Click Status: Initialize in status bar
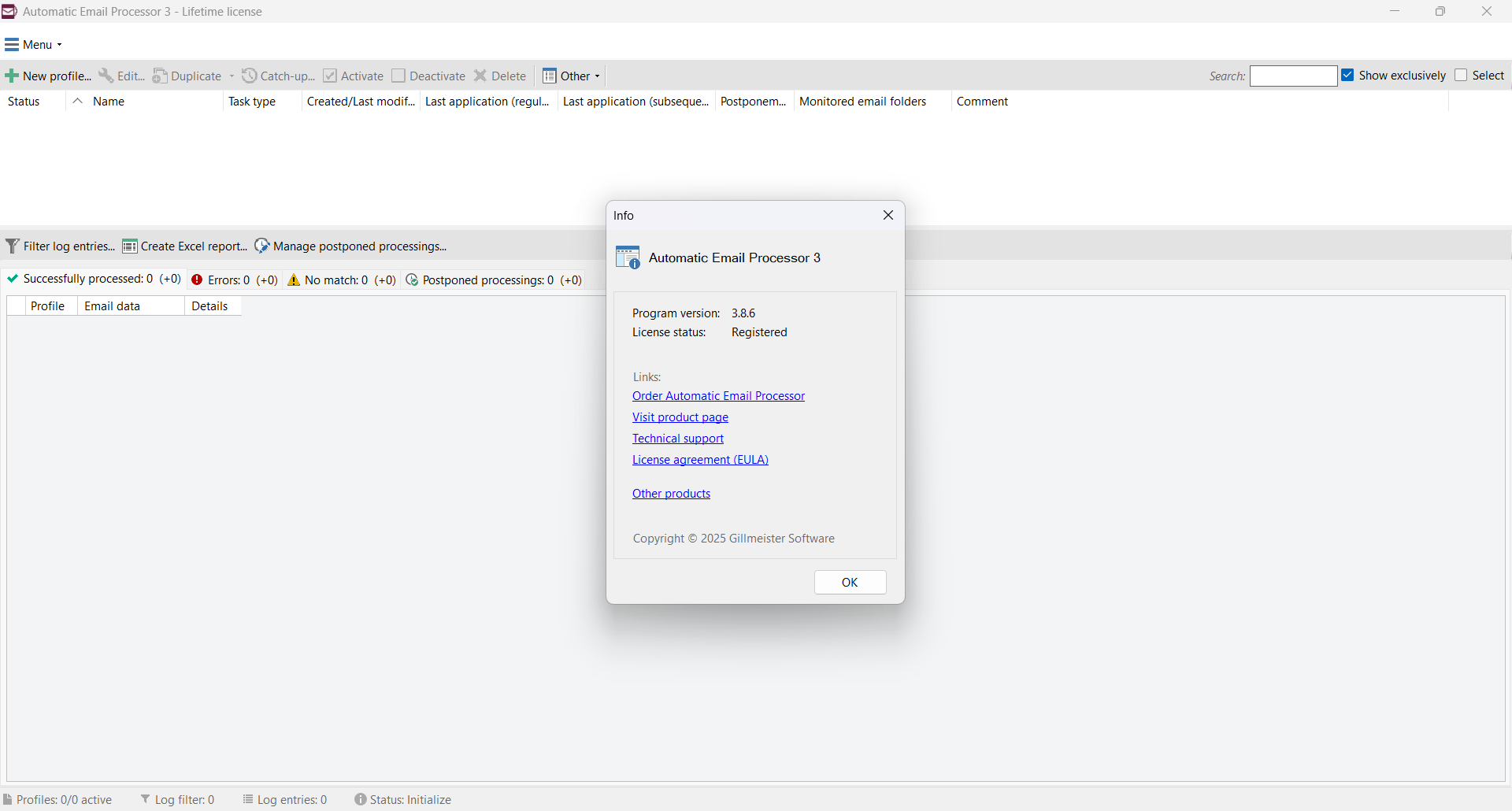Image resolution: width=1512 pixels, height=811 pixels. pyautogui.click(x=410, y=799)
